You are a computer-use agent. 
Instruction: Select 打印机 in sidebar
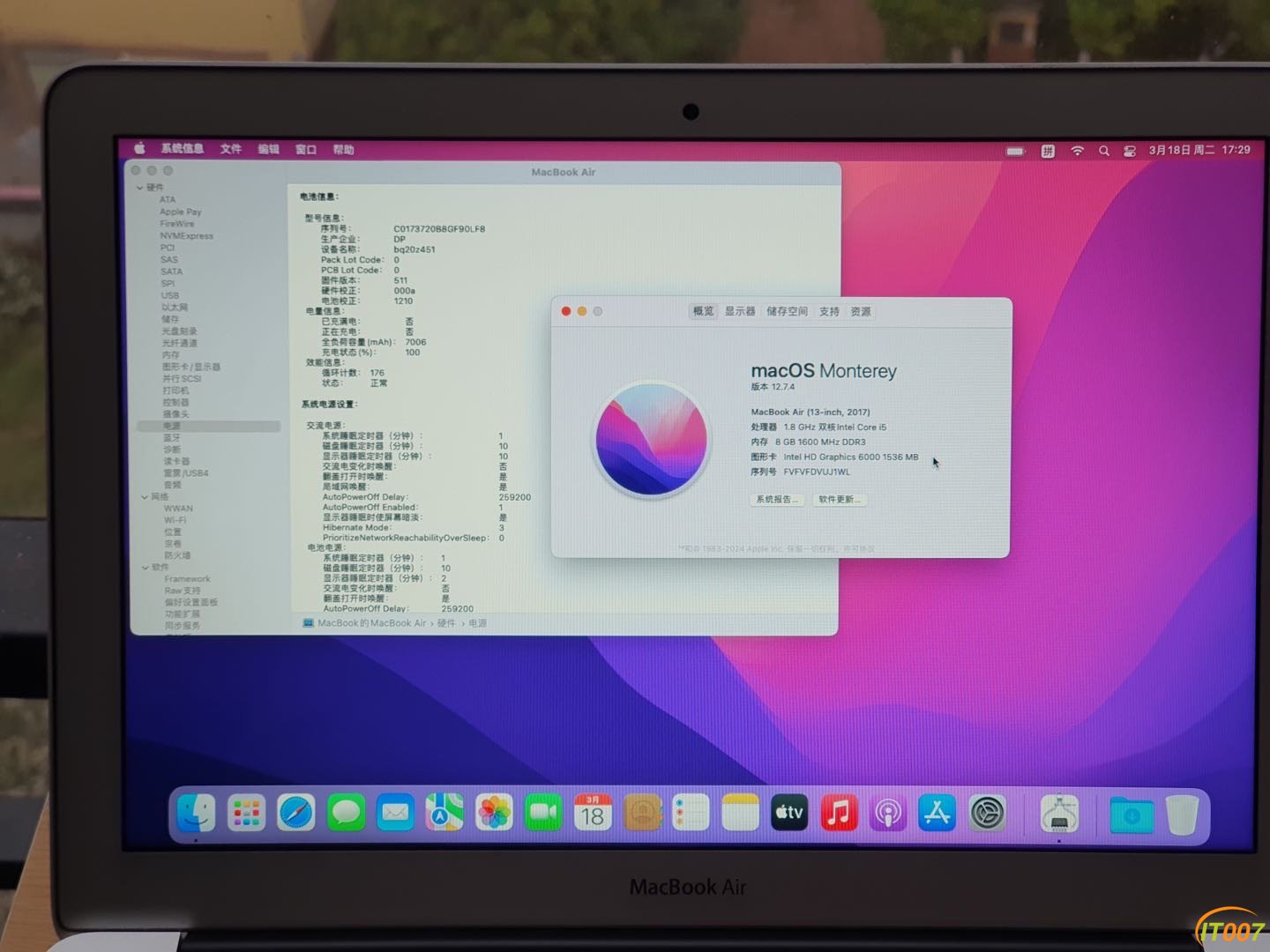click(176, 390)
